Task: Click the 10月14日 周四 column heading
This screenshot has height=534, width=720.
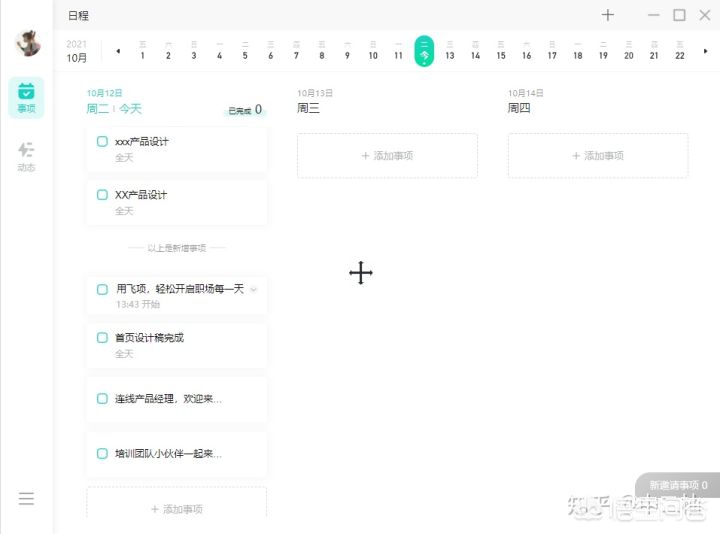Action: click(525, 101)
